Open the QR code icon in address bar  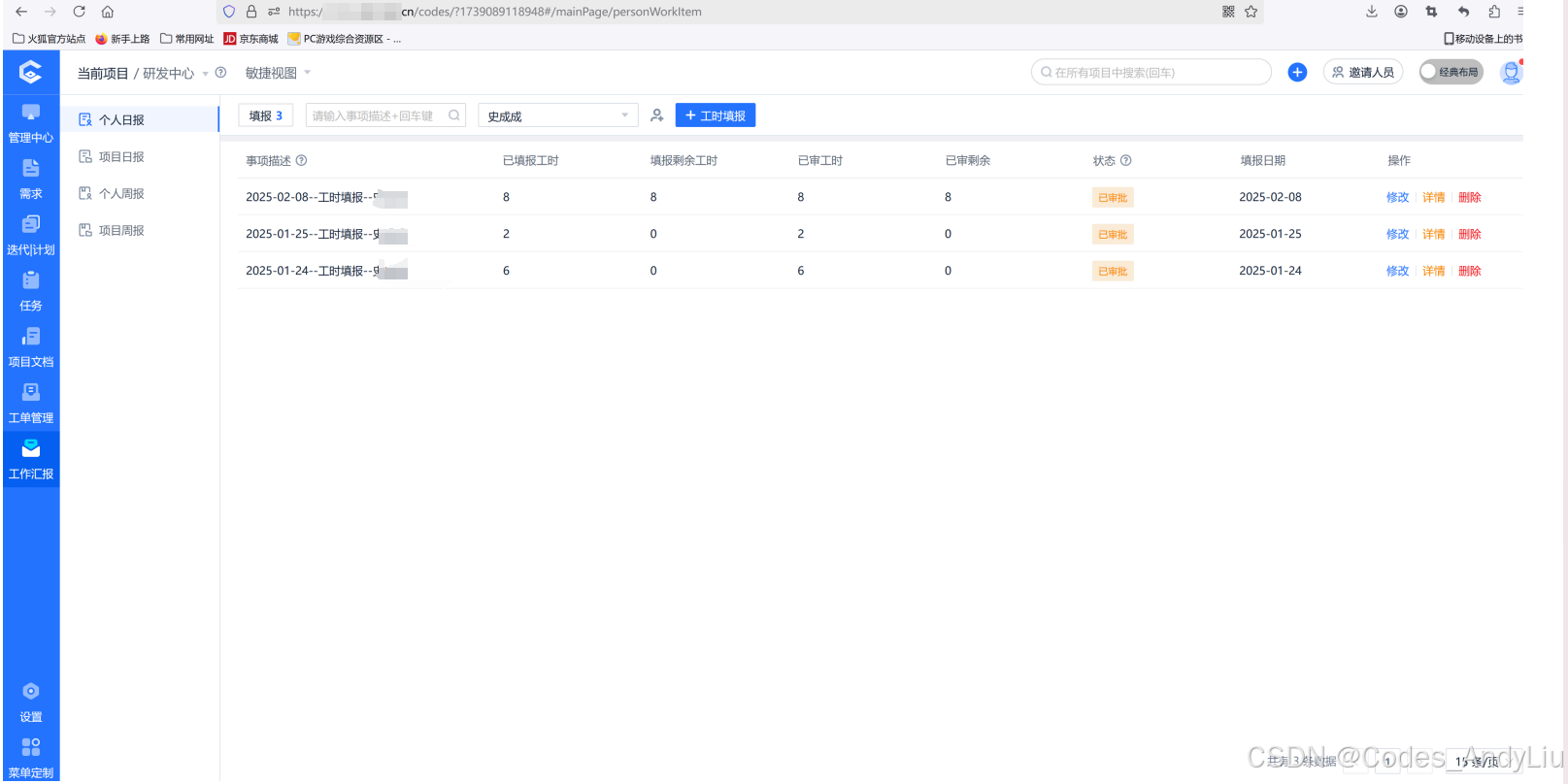coord(1228,12)
